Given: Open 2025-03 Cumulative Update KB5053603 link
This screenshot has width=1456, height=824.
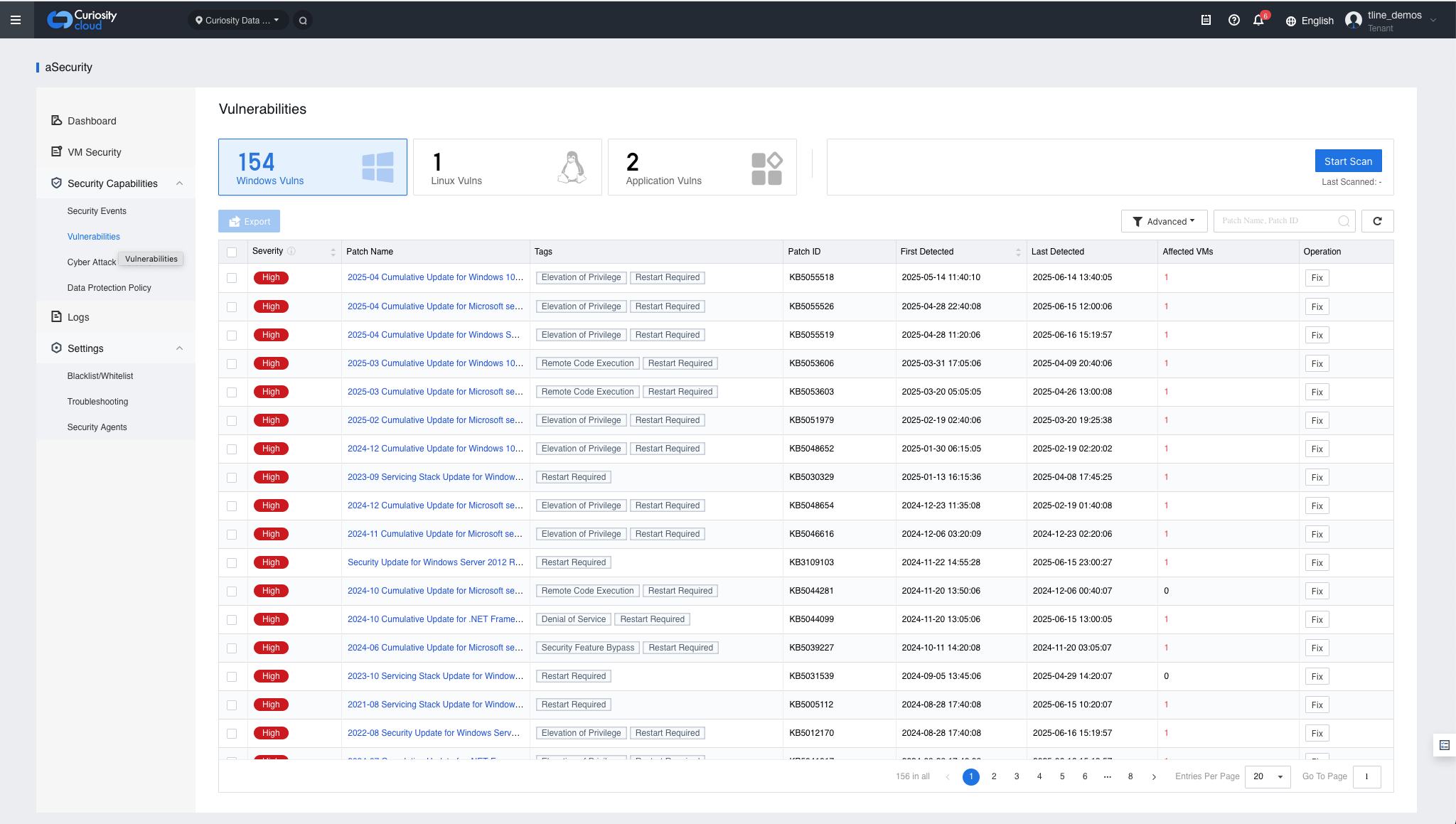Looking at the screenshot, I should point(435,392).
